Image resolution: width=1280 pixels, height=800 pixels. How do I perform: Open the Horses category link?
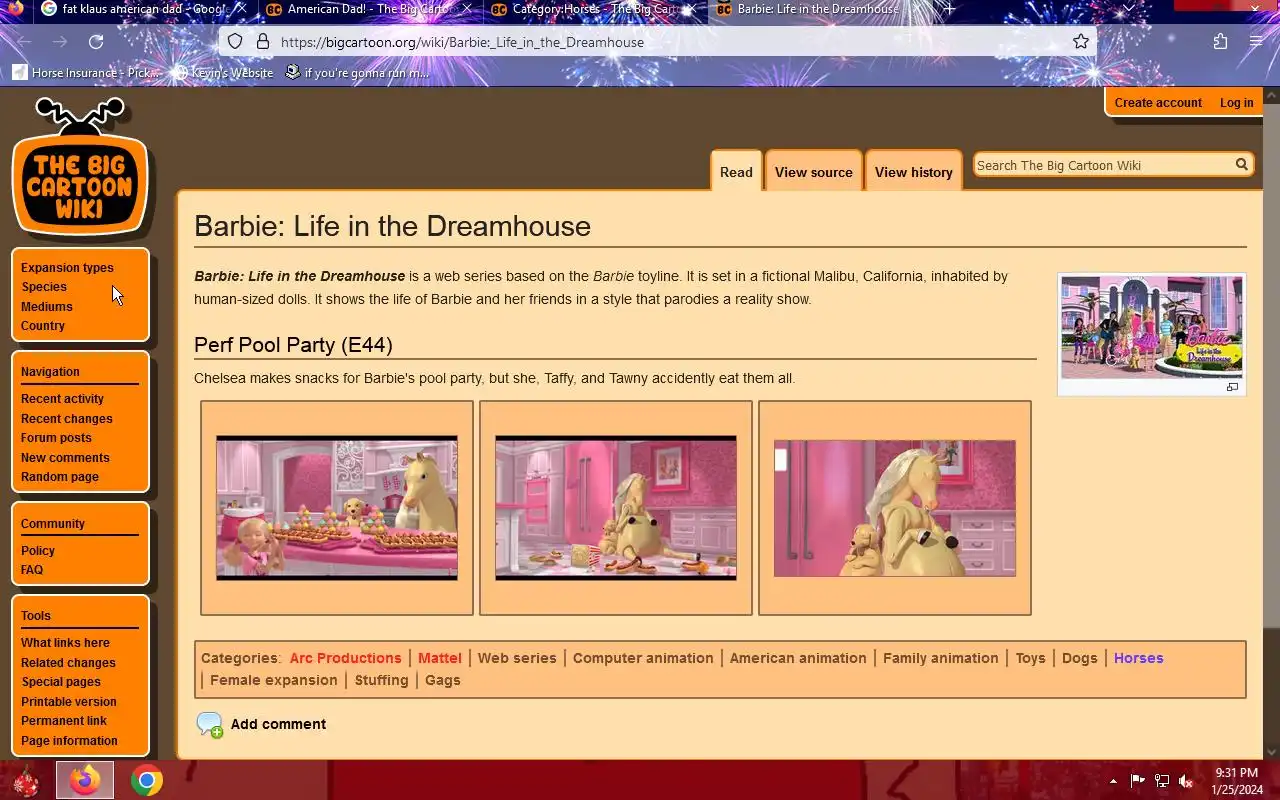[1139, 658]
